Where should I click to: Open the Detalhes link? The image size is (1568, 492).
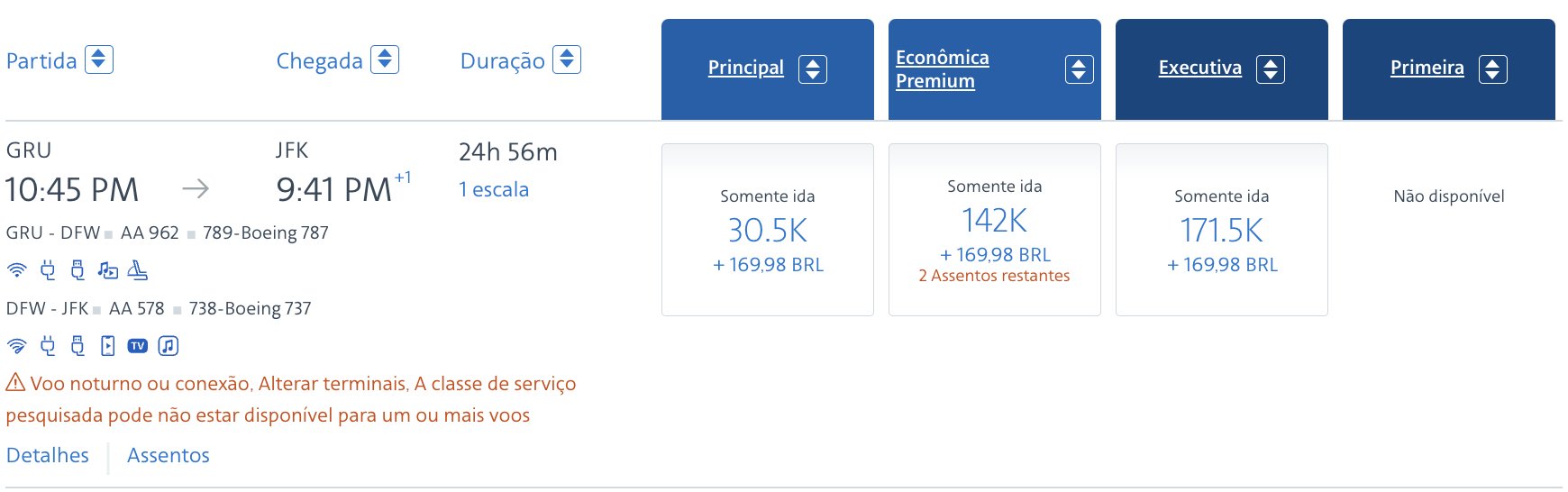pos(48,455)
